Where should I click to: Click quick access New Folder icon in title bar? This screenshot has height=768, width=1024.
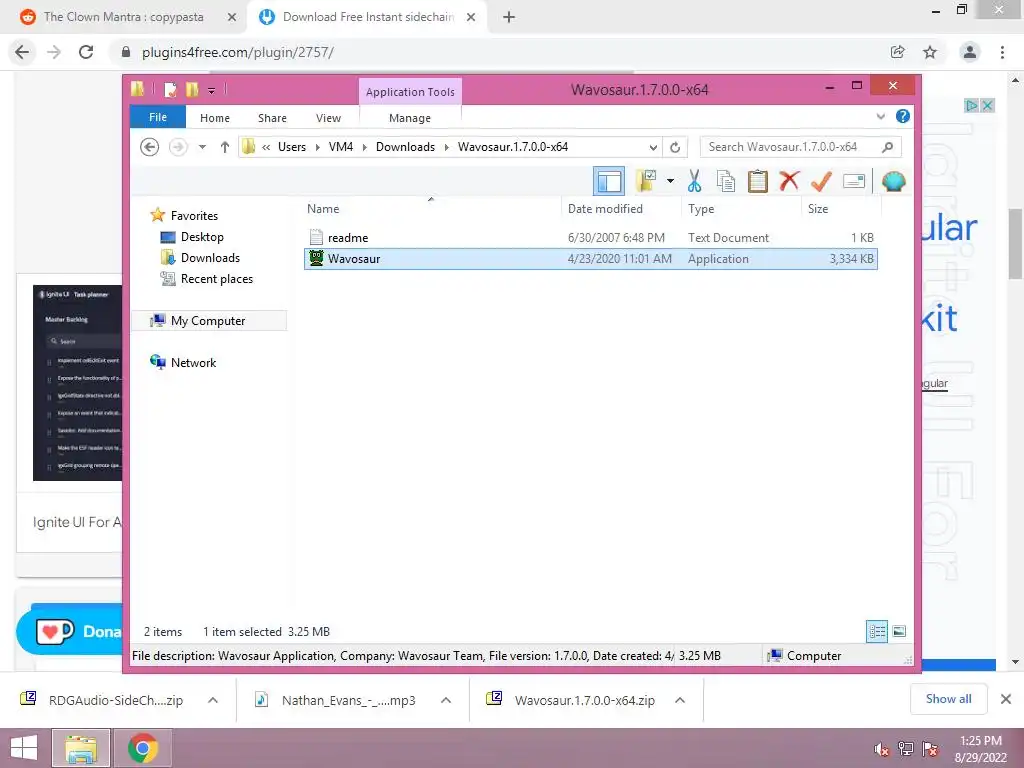coord(192,89)
